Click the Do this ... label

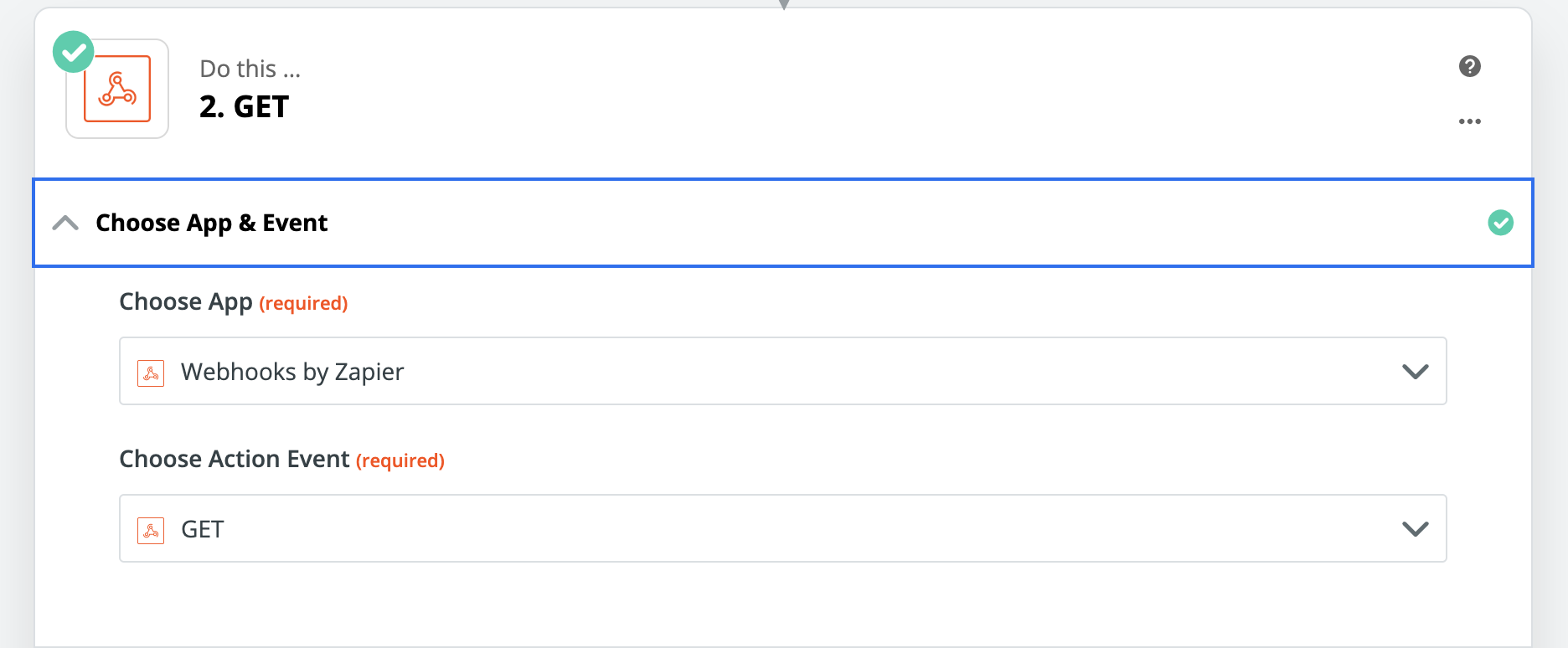[250, 69]
